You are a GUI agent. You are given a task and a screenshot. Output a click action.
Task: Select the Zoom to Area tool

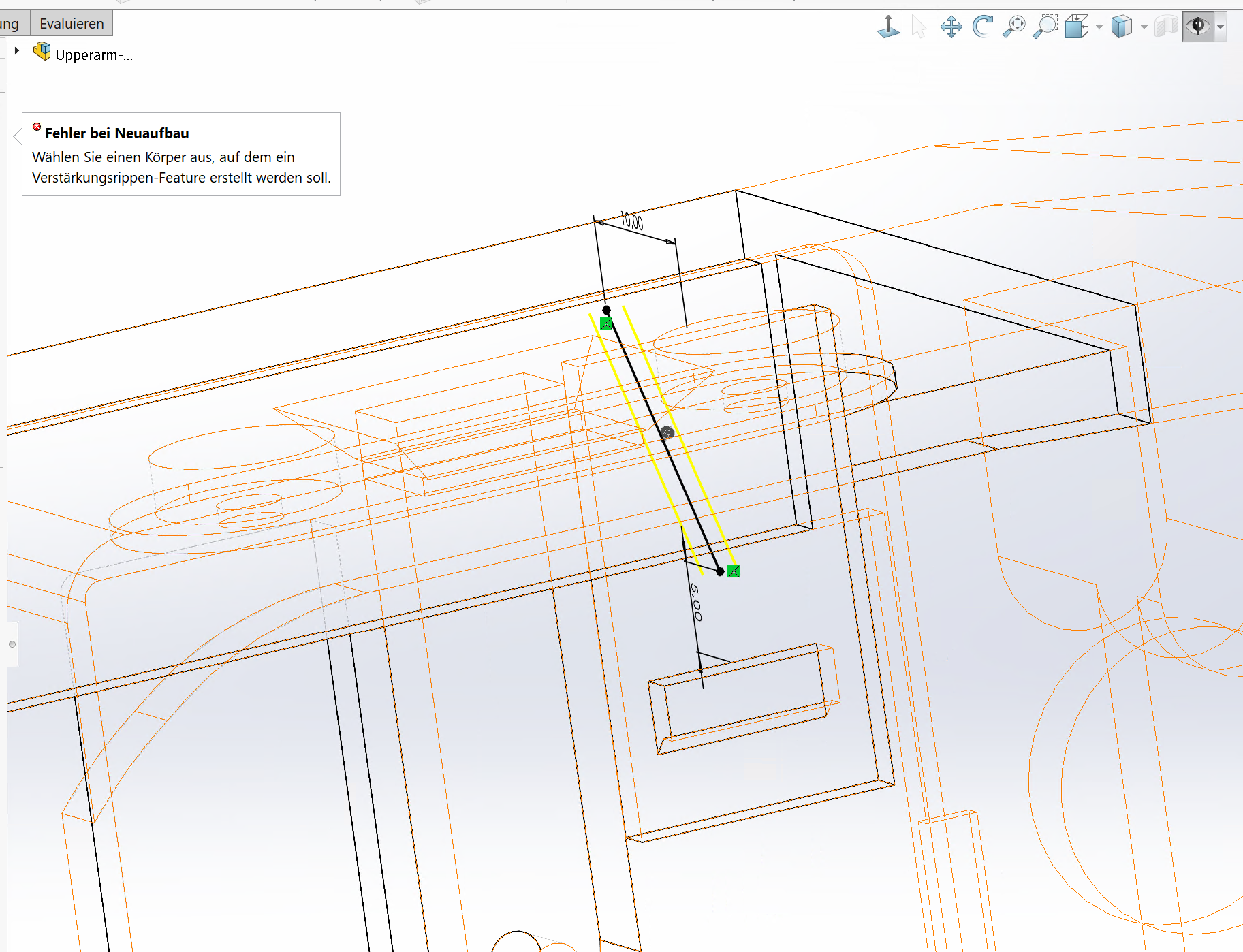1045,27
